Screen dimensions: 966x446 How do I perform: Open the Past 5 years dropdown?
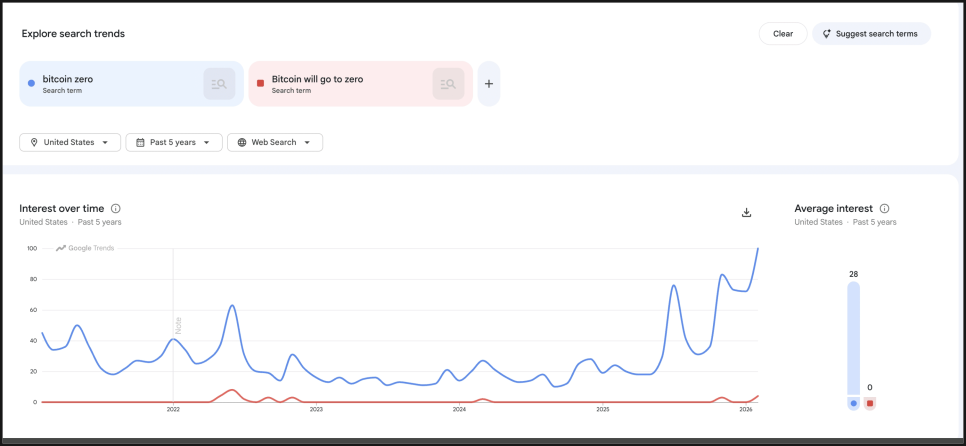pyautogui.click(x=174, y=143)
